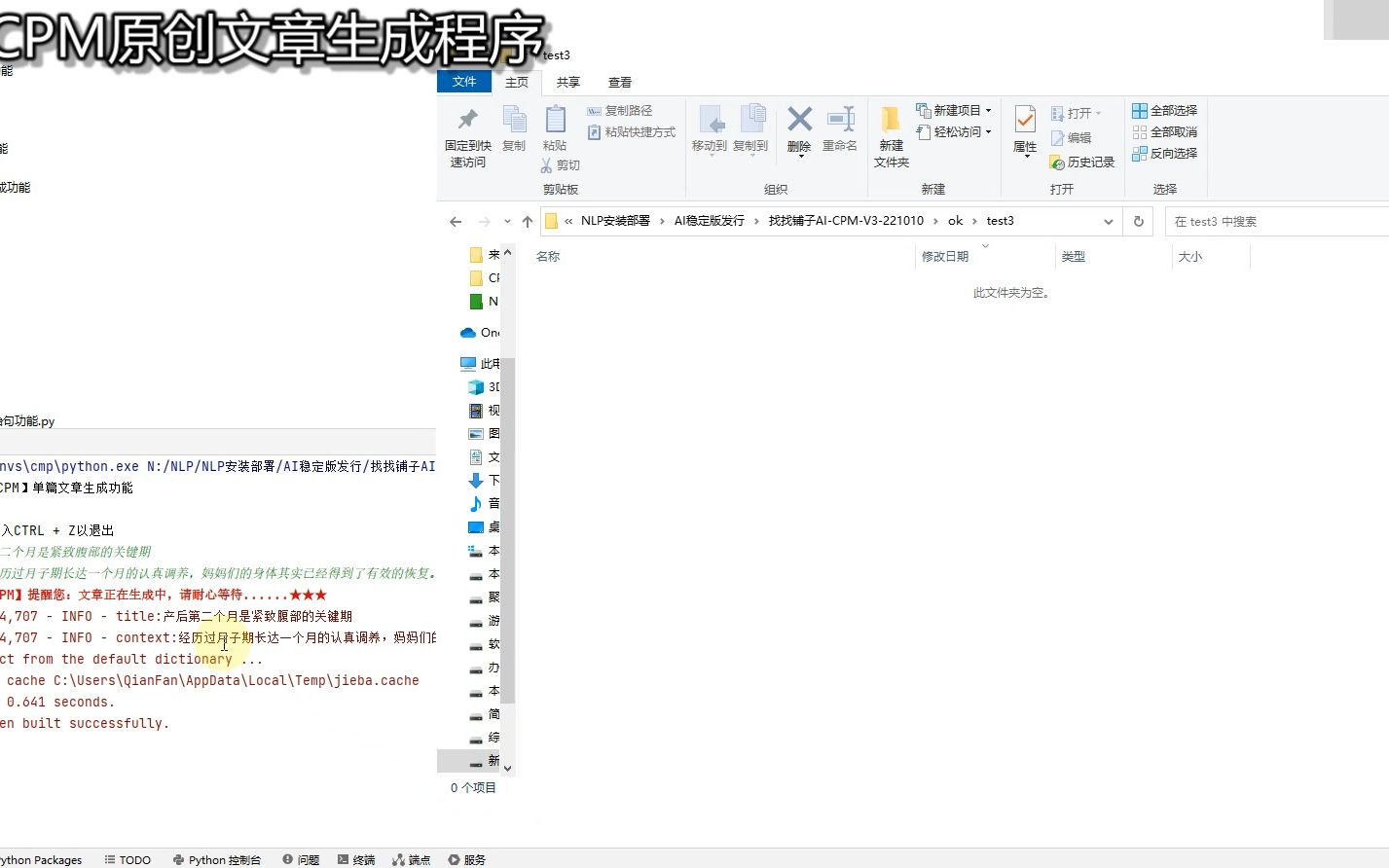The width and height of the screenshot is (1389, 868).
Task: Click the Edit (编辑) ribbon command
Action: [x=1071, y=138]
